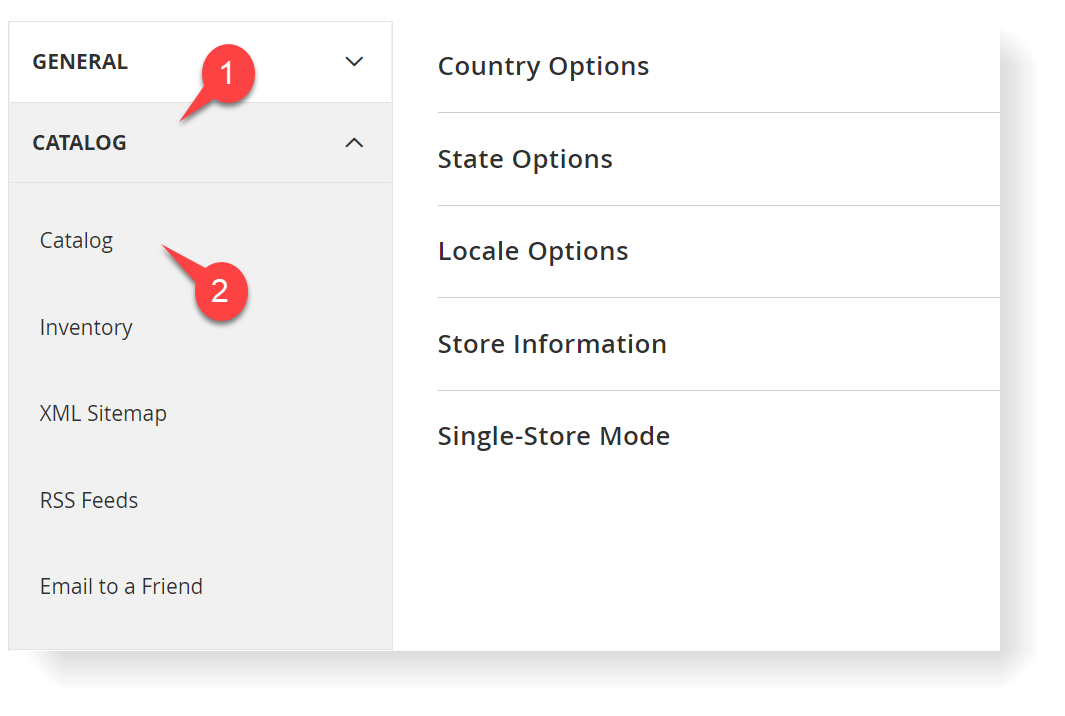Choose Email to a Friend option
This screenshot has height=716, width=1065.
click(121, 587)
